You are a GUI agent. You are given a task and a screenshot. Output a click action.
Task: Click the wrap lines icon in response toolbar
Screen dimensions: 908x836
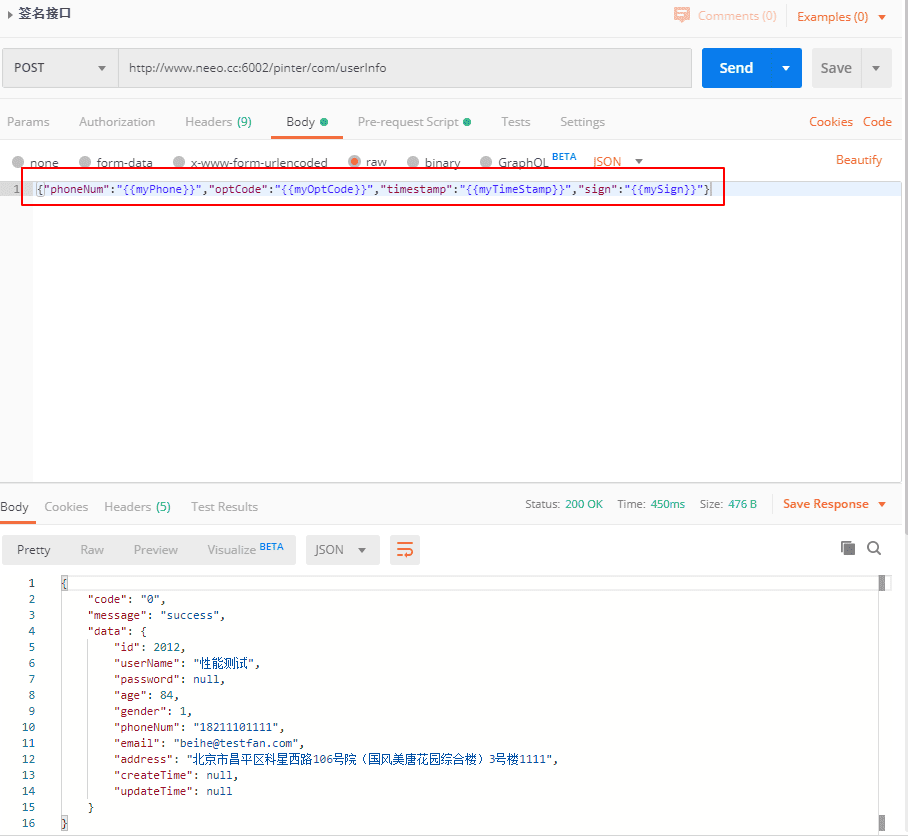click(405, 549)
